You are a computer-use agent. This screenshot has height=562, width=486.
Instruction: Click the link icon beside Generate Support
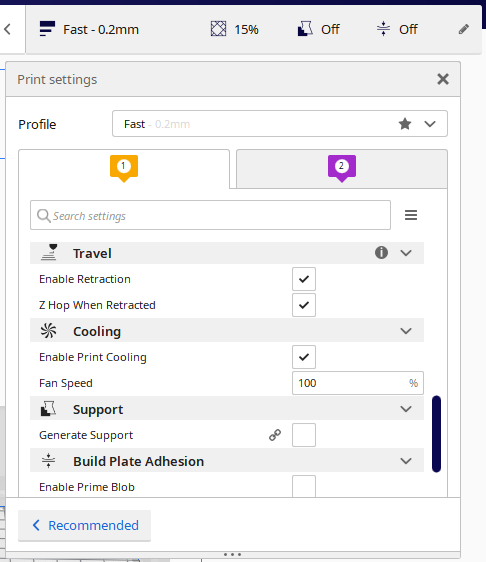click(x=275, y=435)
